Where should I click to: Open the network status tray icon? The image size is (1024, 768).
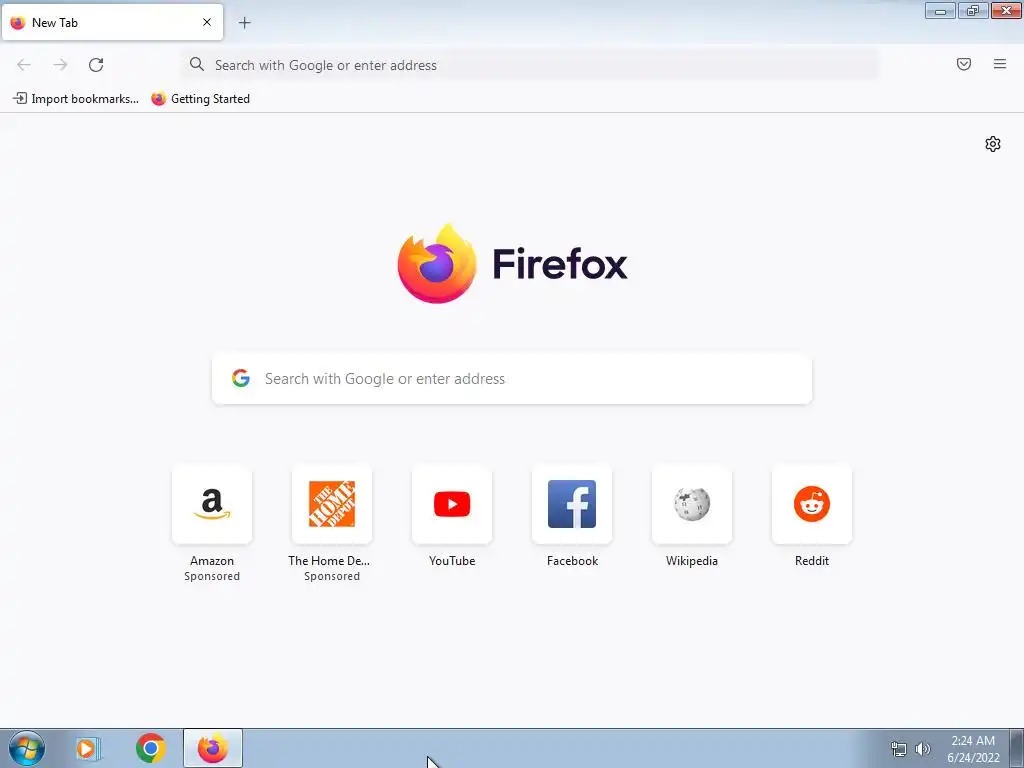(899, 749)
